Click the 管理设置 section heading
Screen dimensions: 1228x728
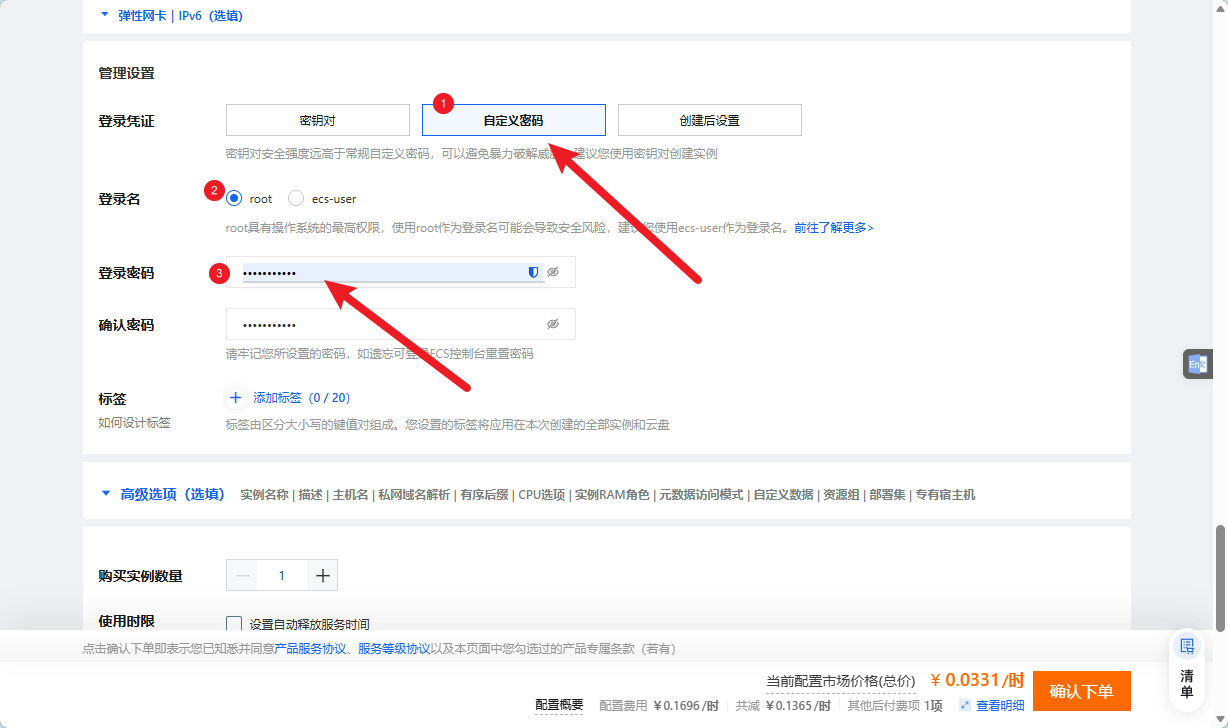126,73
